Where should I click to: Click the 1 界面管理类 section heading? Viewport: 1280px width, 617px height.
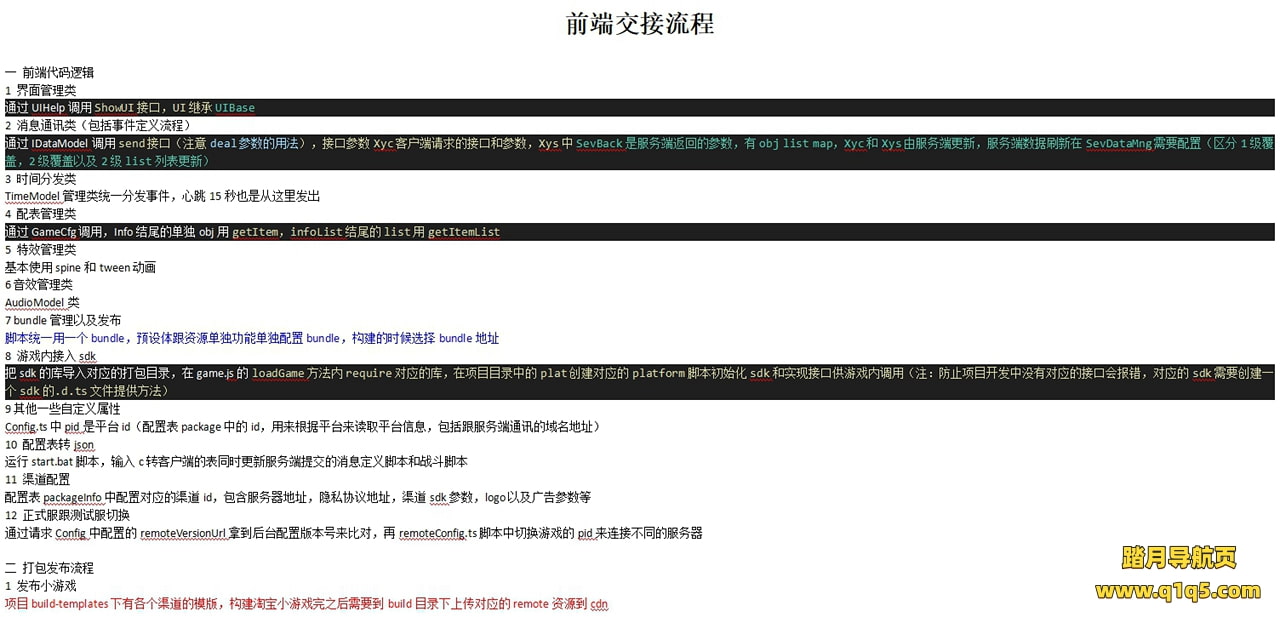pos(40,90)
